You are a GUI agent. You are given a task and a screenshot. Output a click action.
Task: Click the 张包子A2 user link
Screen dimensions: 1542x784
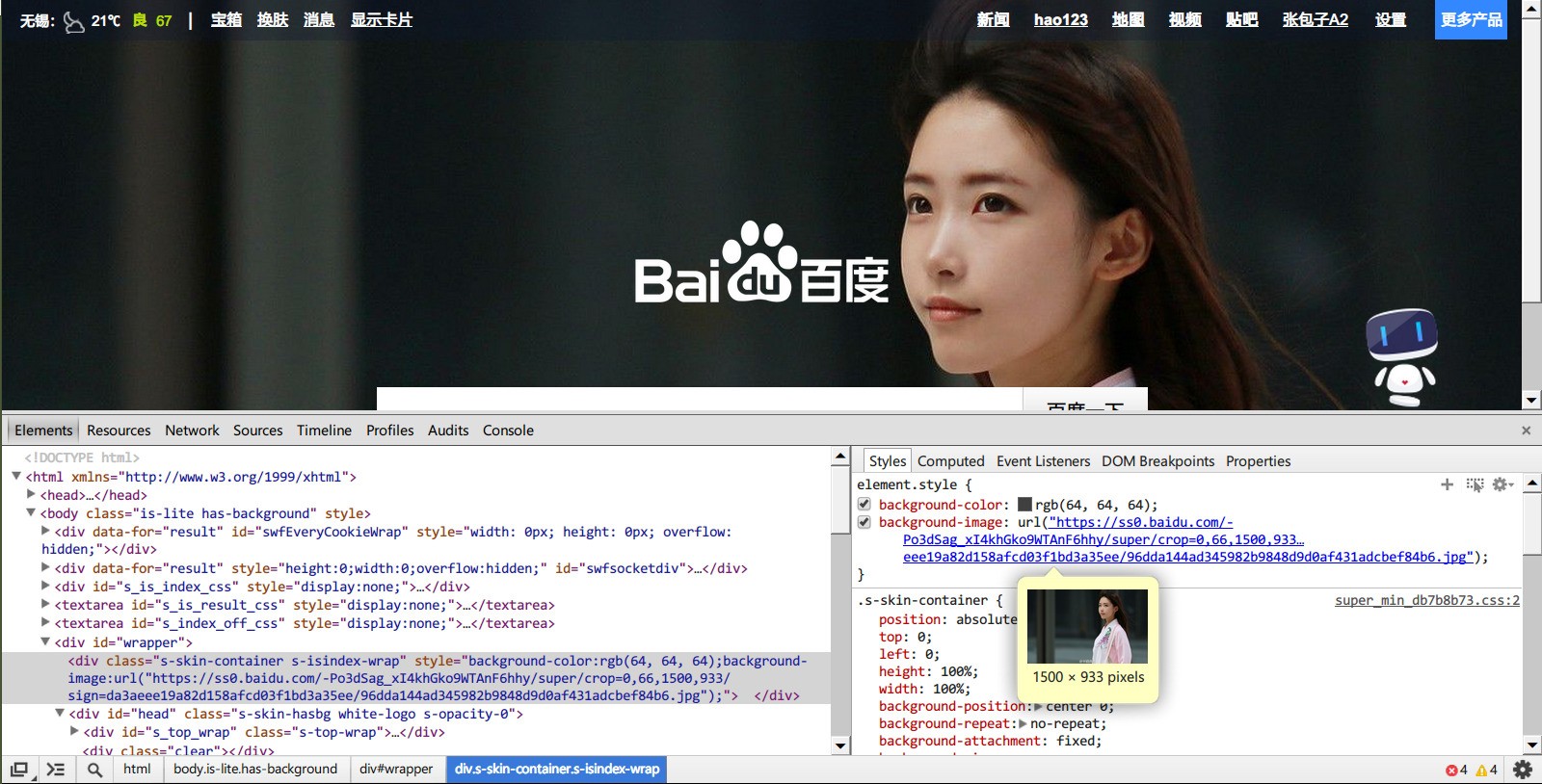tap(1316, 19)
